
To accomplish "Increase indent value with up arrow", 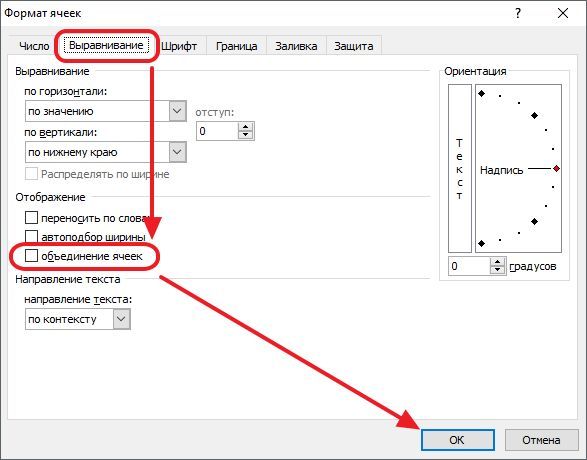I will (245, 127).
